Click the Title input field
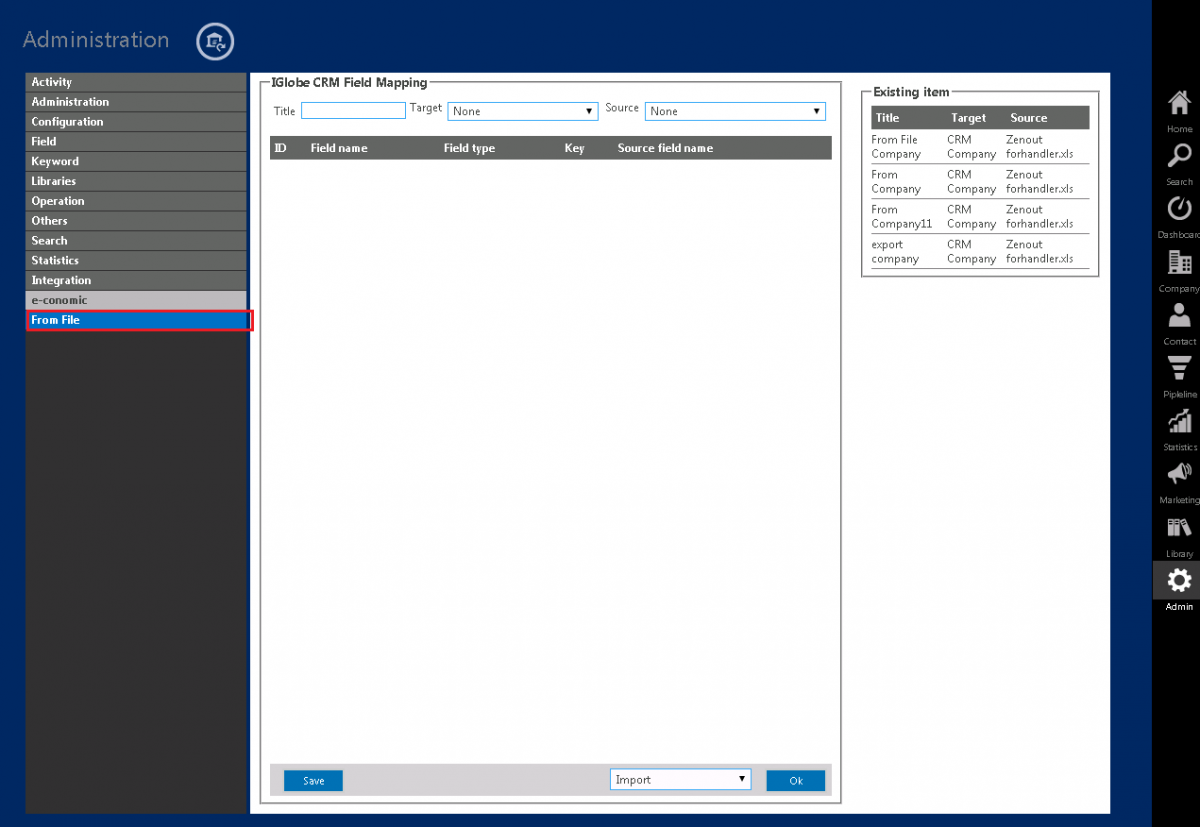 point(353,111)
